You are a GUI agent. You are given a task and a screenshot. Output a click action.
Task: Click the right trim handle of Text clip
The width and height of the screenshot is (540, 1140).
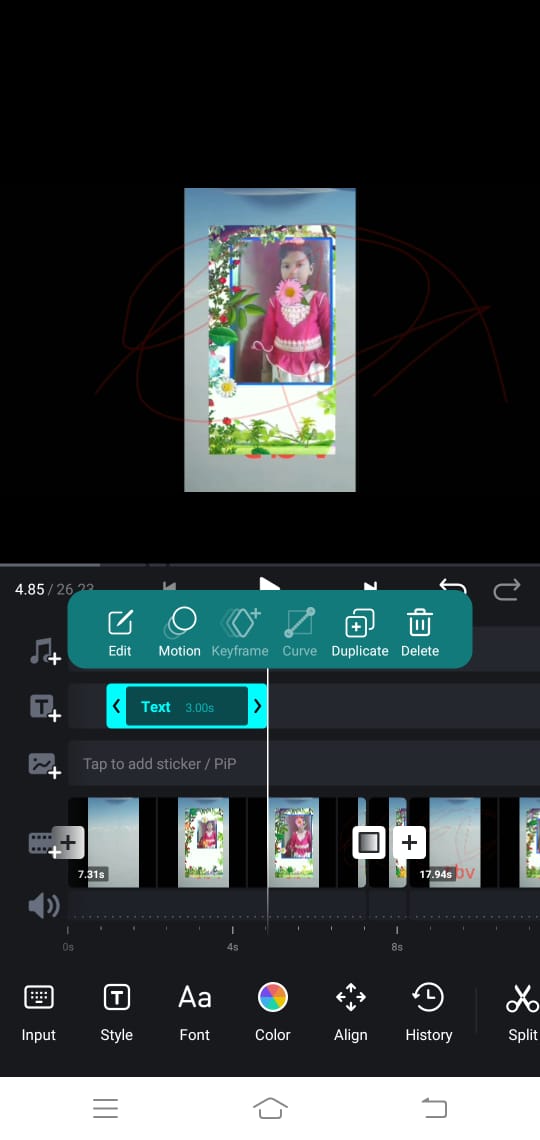click(x=257, y=706)
